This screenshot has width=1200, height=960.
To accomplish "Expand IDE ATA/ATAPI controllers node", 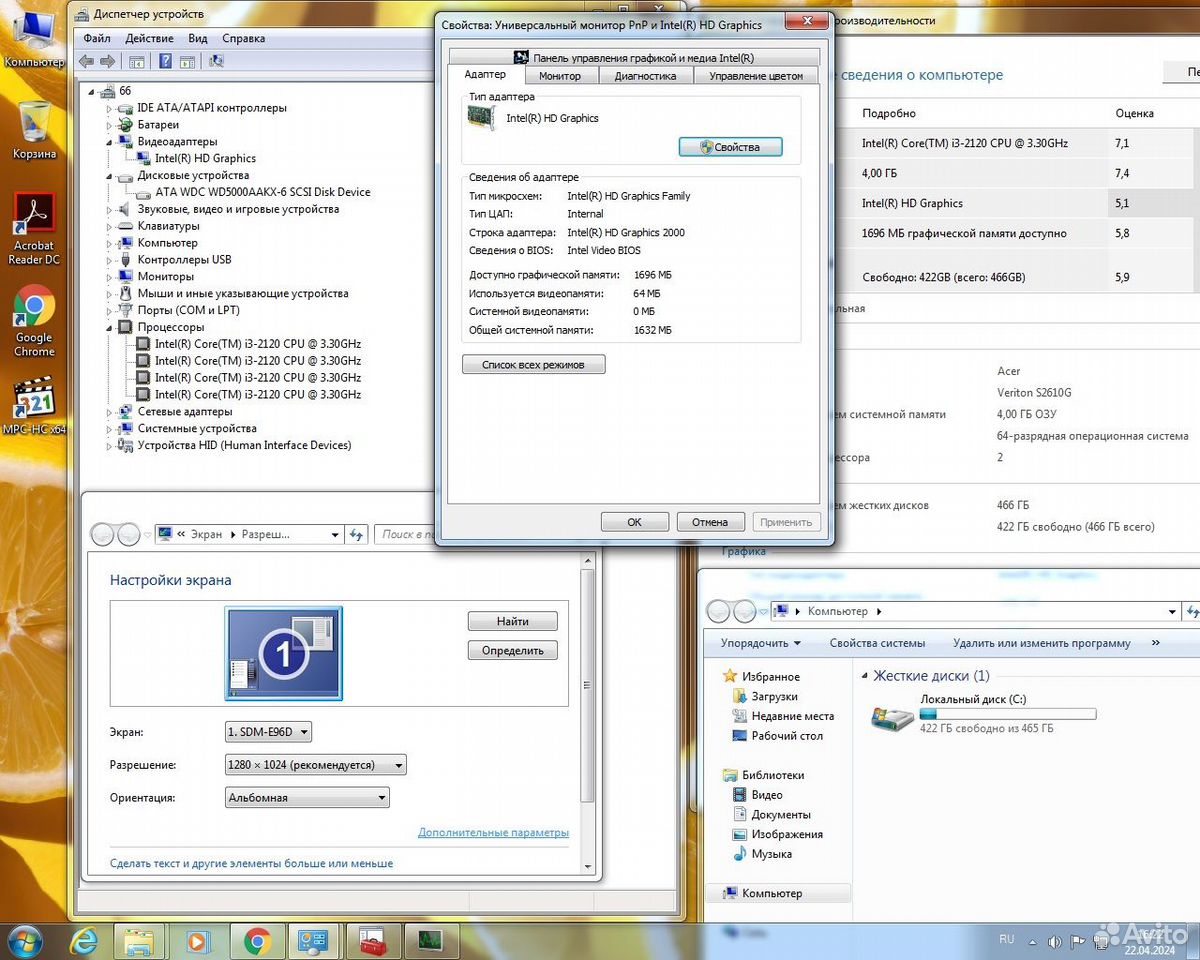I will pyautogui.click(x=110, y=108).
